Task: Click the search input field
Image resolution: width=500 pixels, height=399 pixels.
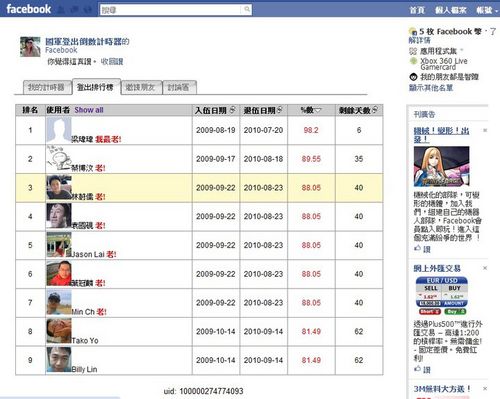Action: click(x=171, y=10)
